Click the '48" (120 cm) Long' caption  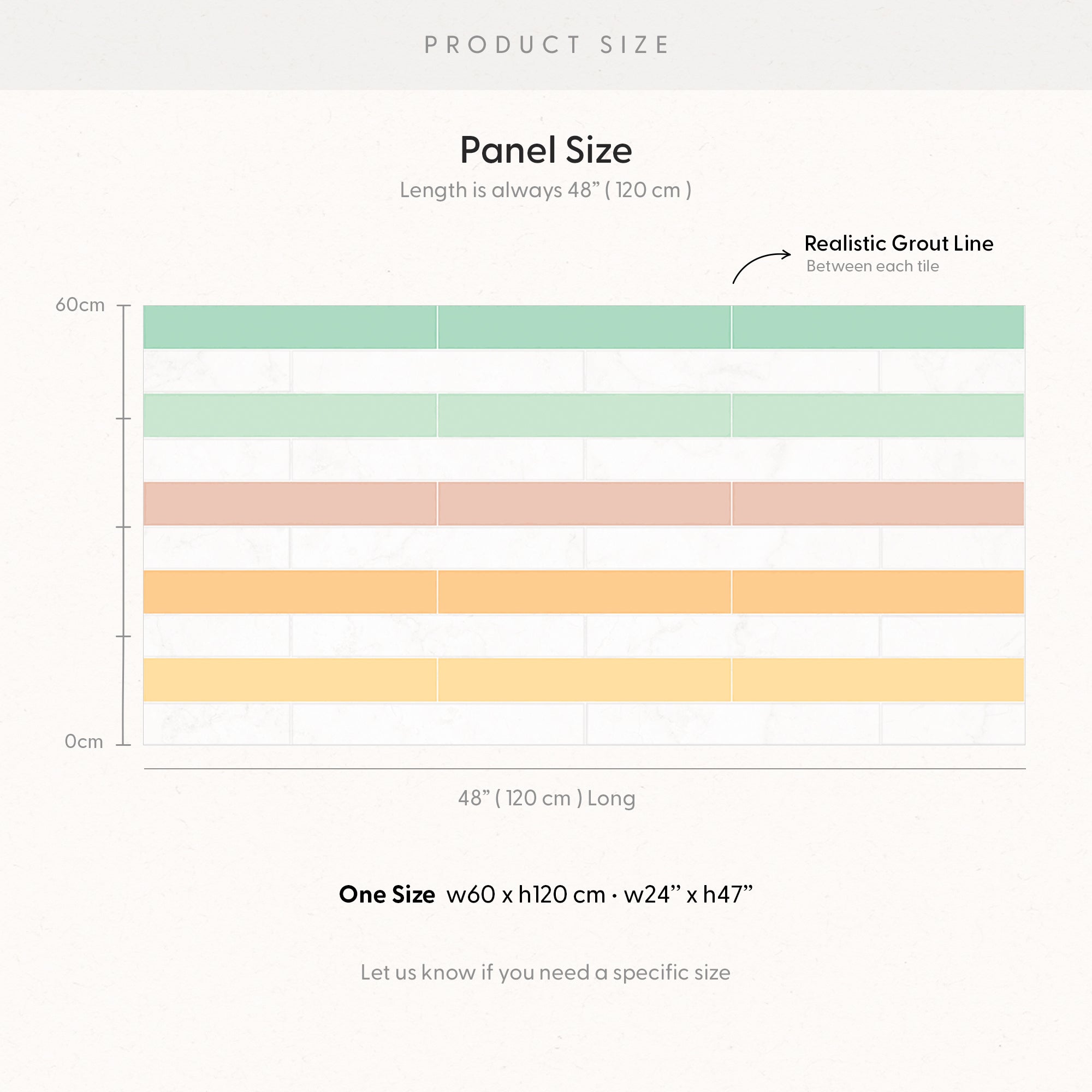click(547, 798)
